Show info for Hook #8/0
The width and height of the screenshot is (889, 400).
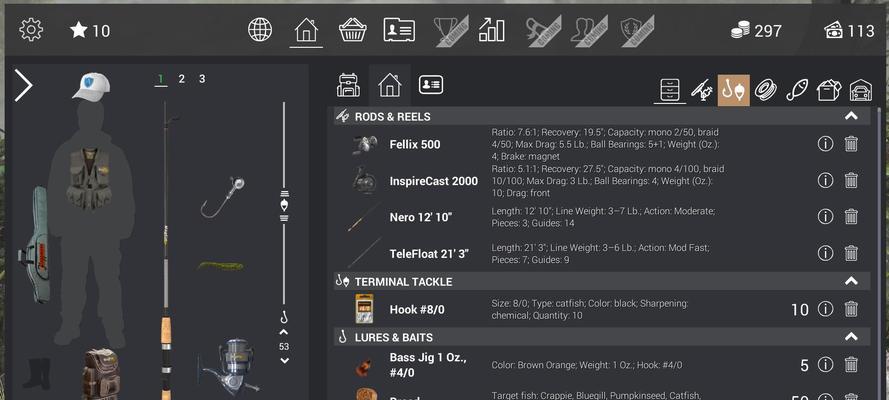(x=826, y=309)
